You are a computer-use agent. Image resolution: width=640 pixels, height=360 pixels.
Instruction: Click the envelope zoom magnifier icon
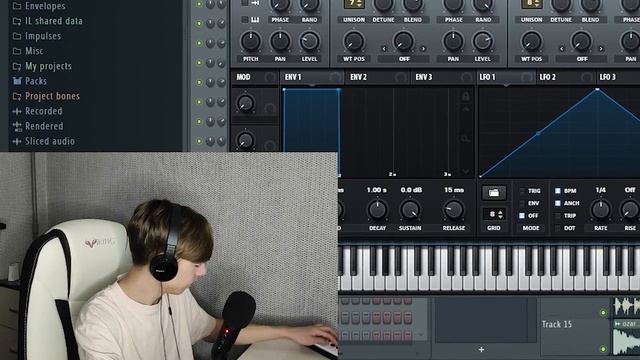465,139
